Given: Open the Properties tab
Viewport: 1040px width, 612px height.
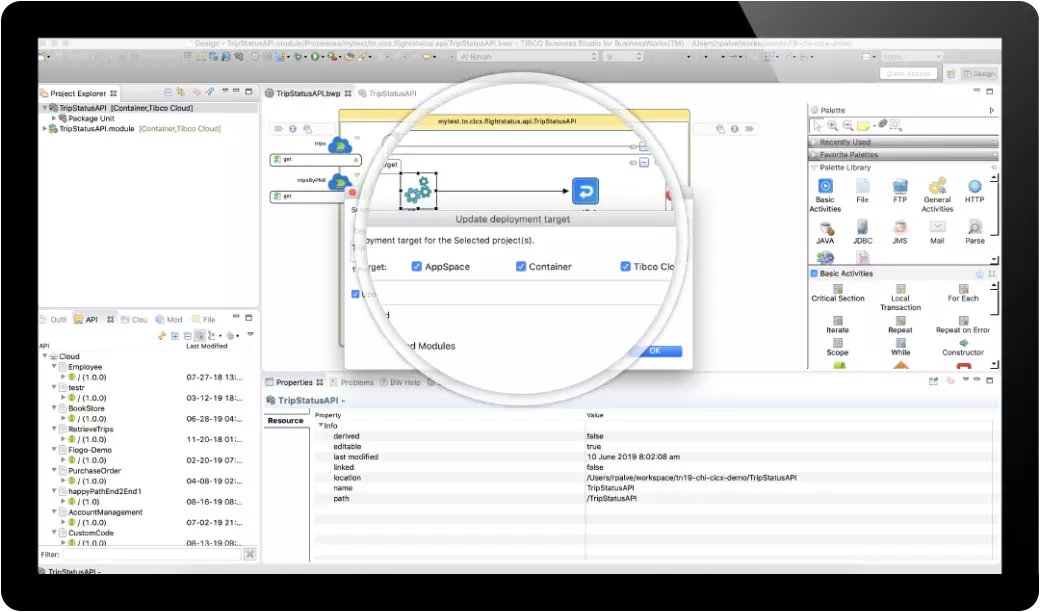Looking at the screenshot, I should 294,383.
